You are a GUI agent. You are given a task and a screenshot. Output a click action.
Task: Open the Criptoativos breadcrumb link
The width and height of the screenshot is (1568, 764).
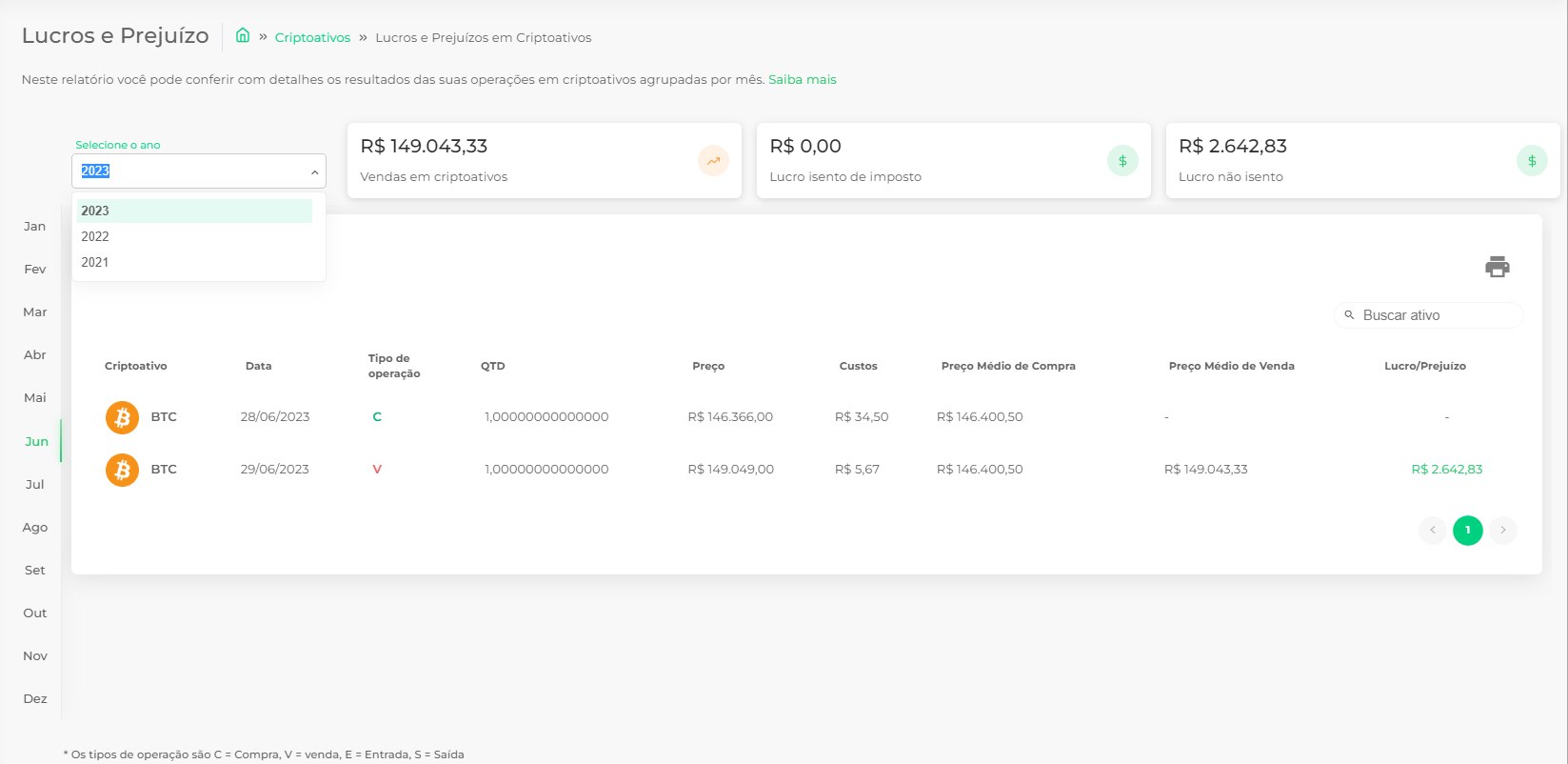[x=312, y=38]
